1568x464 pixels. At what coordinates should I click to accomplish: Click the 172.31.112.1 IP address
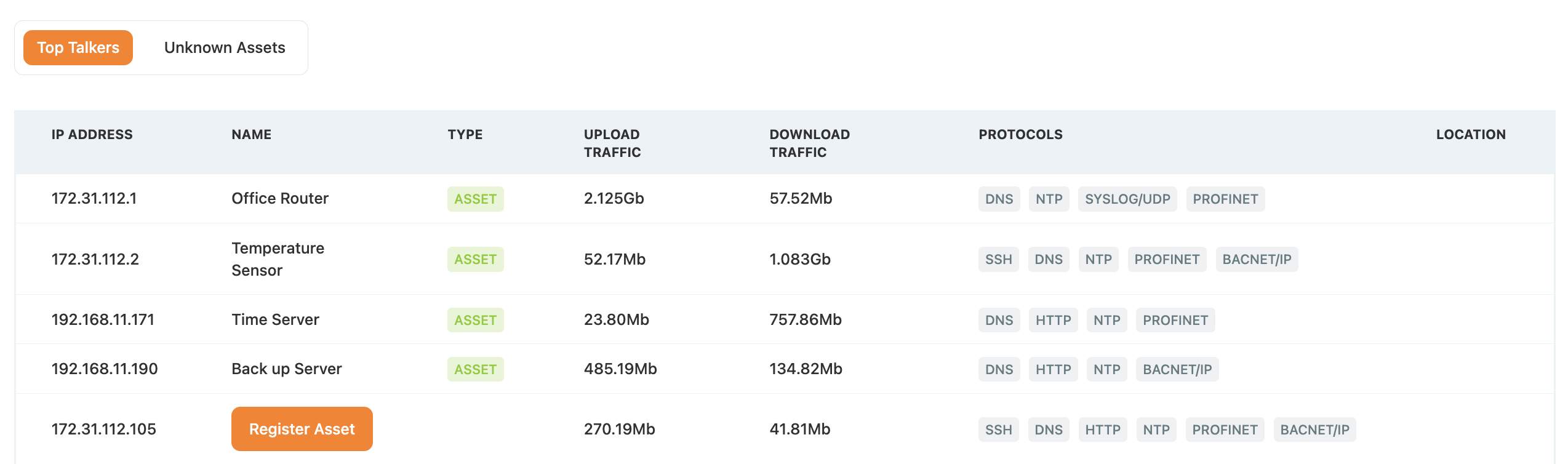pos(94,199)
